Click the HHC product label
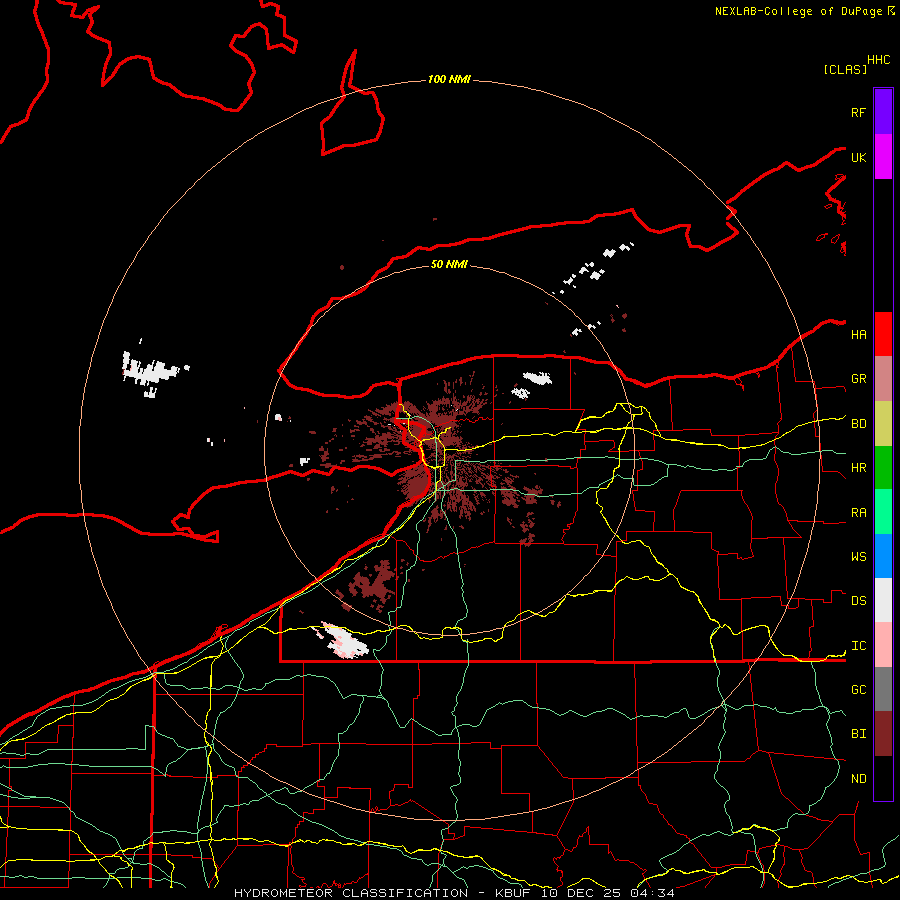Screen dimensions: 900x900 (x=878, y=60)
